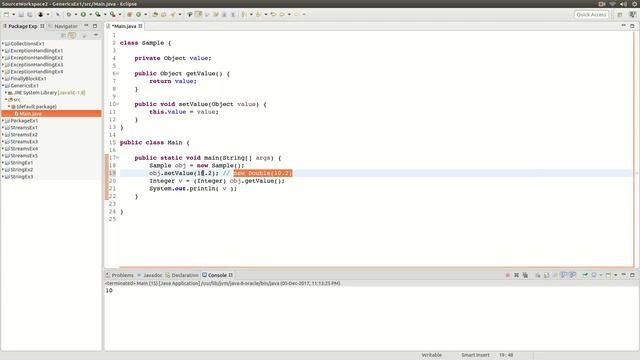The width and height of the screenshot is (640, 360).
Task: Open the New file dropdown arrow
Action: [13, 14]
